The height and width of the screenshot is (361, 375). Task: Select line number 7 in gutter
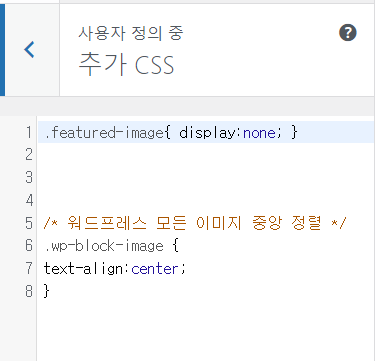29,268
